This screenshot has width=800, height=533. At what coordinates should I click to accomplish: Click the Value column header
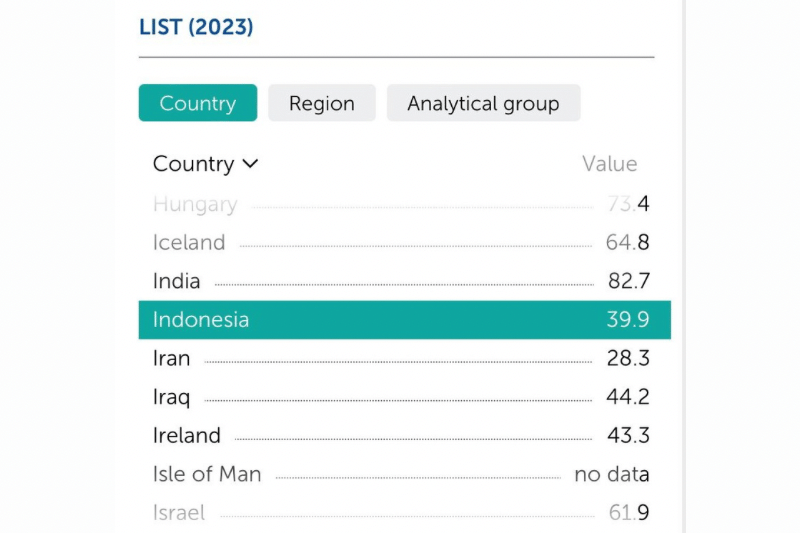609,164
